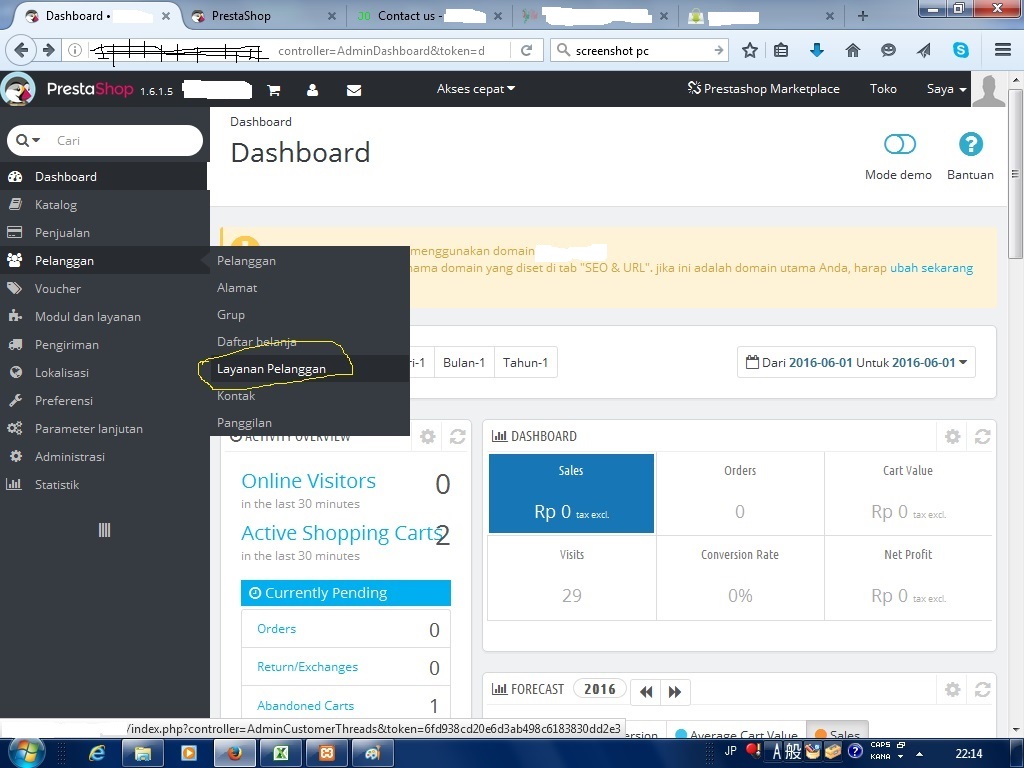This screenshot has width=1024, height=768.
Task: Click the shopping cart icon in header
Action: pos(274,90)
